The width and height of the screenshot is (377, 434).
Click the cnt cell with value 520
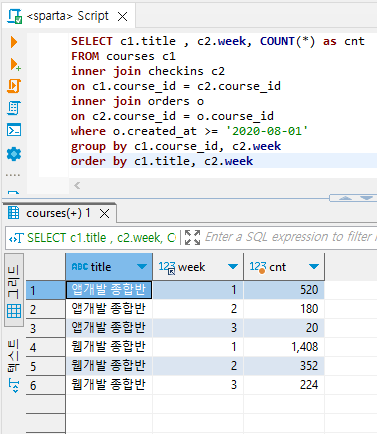pos(284,290)
